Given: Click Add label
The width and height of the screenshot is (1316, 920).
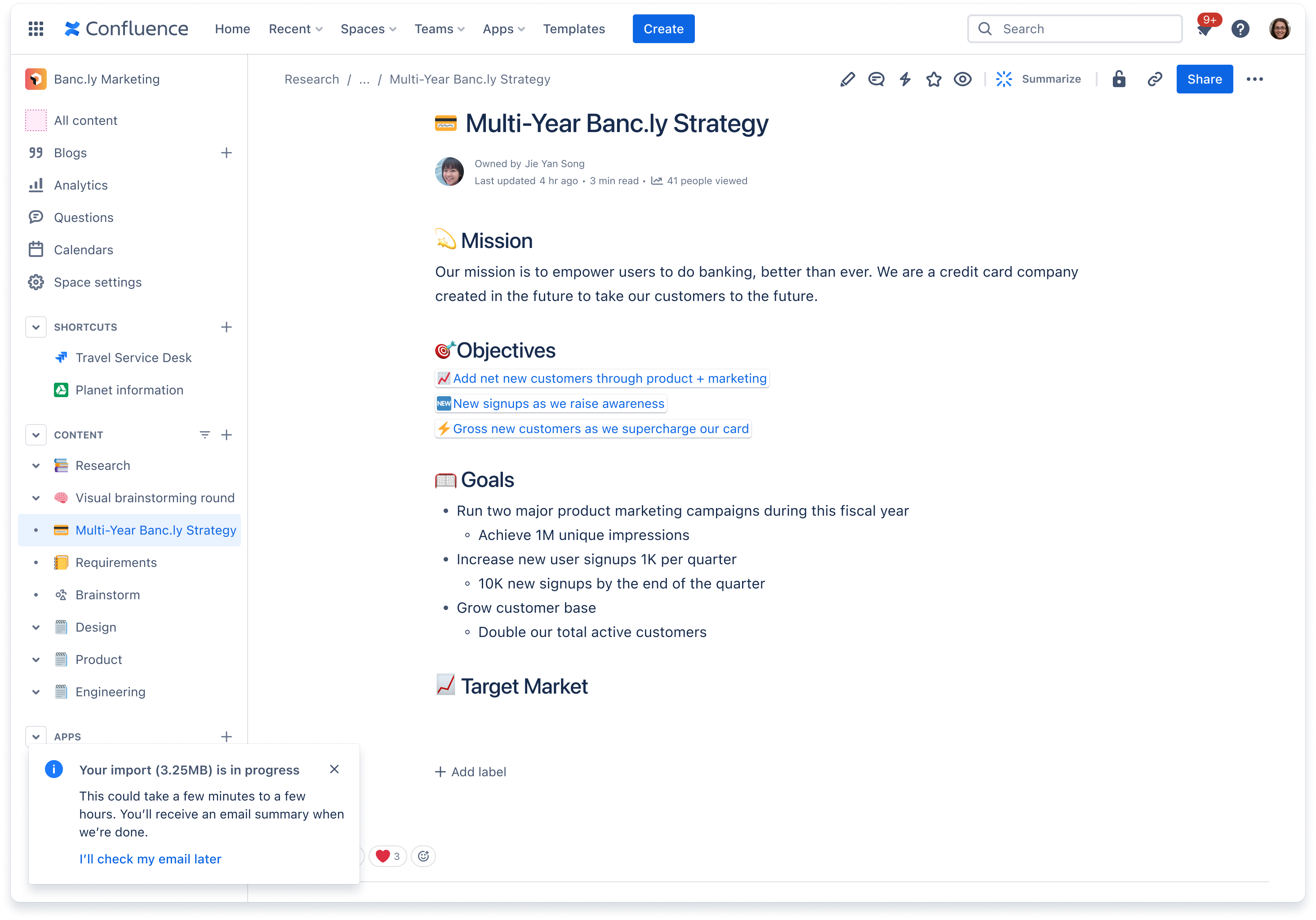Looking at the screenshot, I should [x=471, y=772].
